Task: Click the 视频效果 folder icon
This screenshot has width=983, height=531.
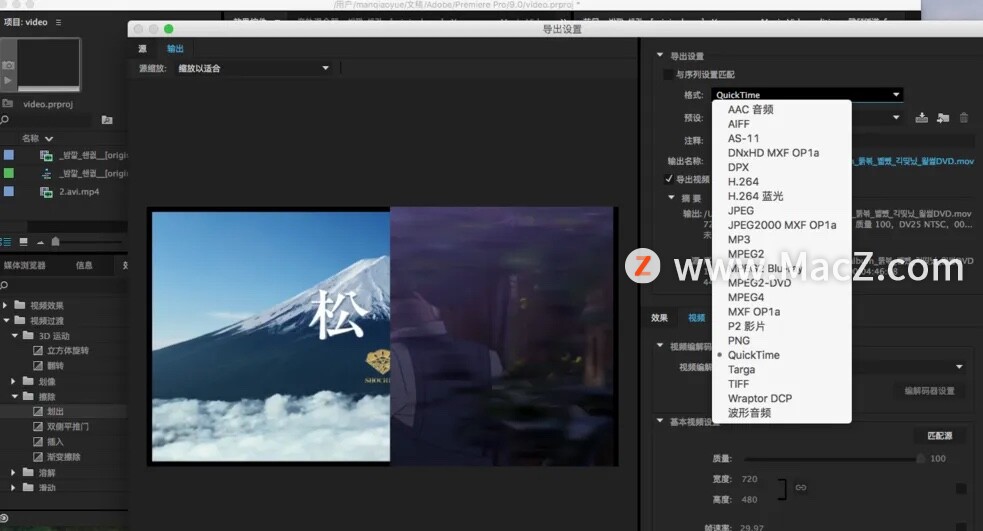Action: point(19,305)
